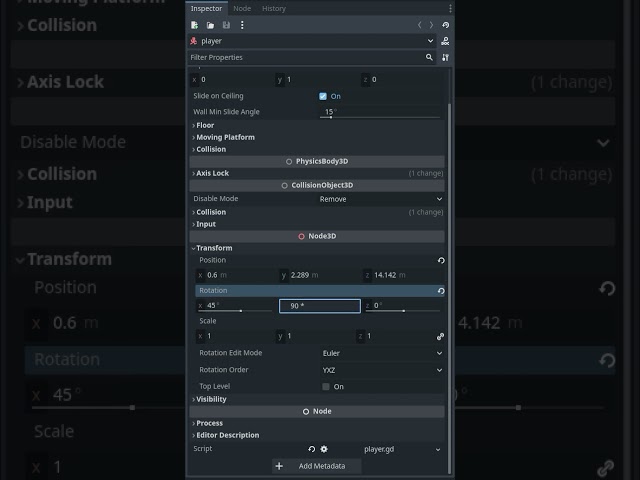Expand the Editor Description section

click(227, 435)
